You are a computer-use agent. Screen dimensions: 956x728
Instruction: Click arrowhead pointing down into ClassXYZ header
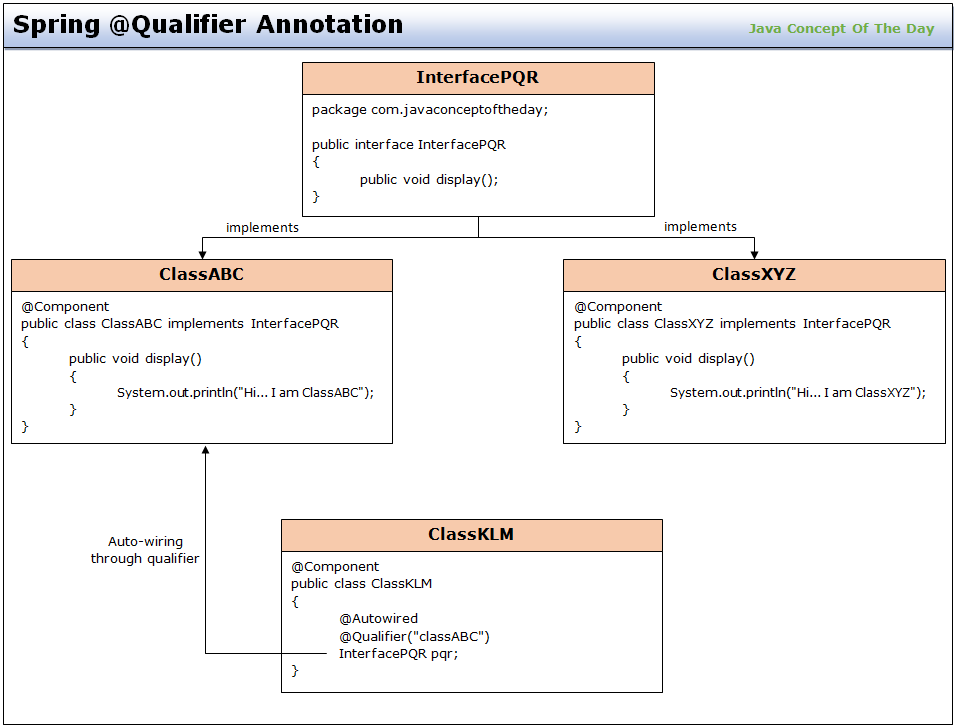pyautogui.click(x=754, y=254)
